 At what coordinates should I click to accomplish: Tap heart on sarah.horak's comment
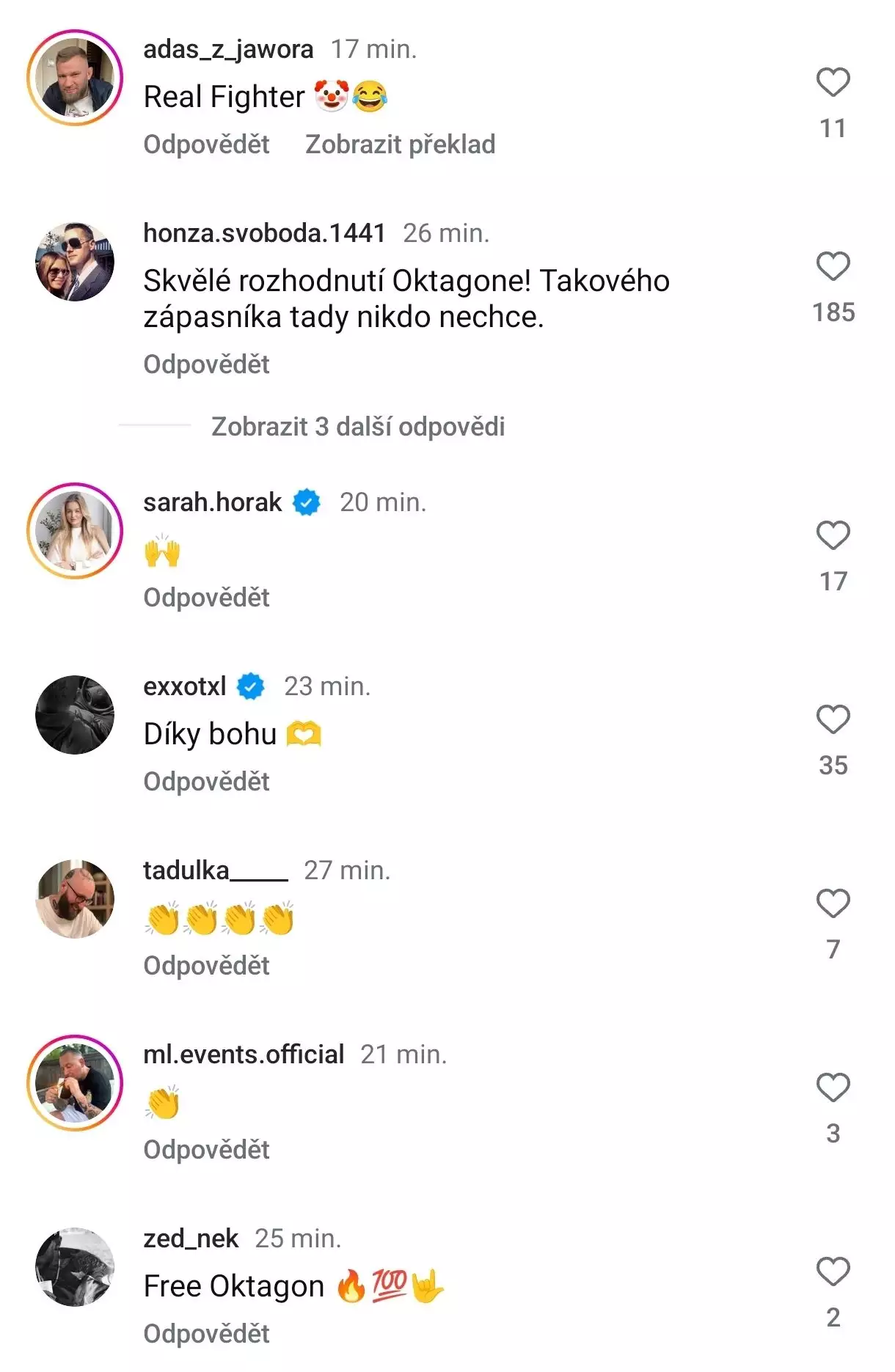833,535
